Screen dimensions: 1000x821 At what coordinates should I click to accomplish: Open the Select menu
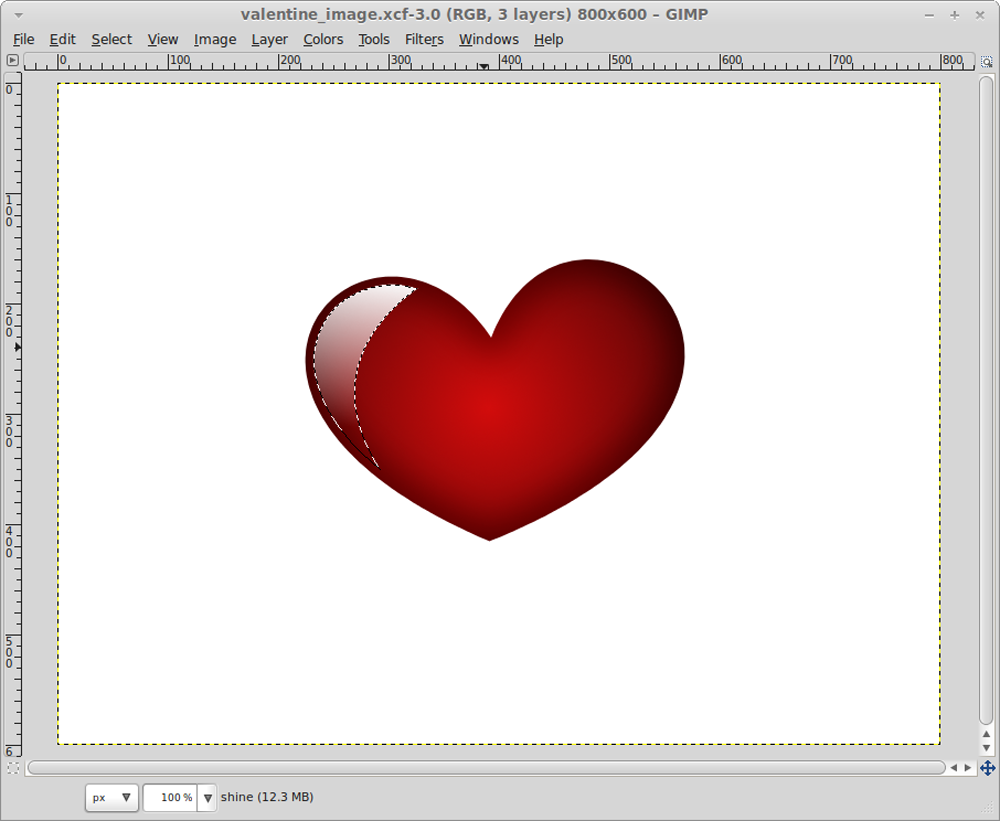[111, 39]
